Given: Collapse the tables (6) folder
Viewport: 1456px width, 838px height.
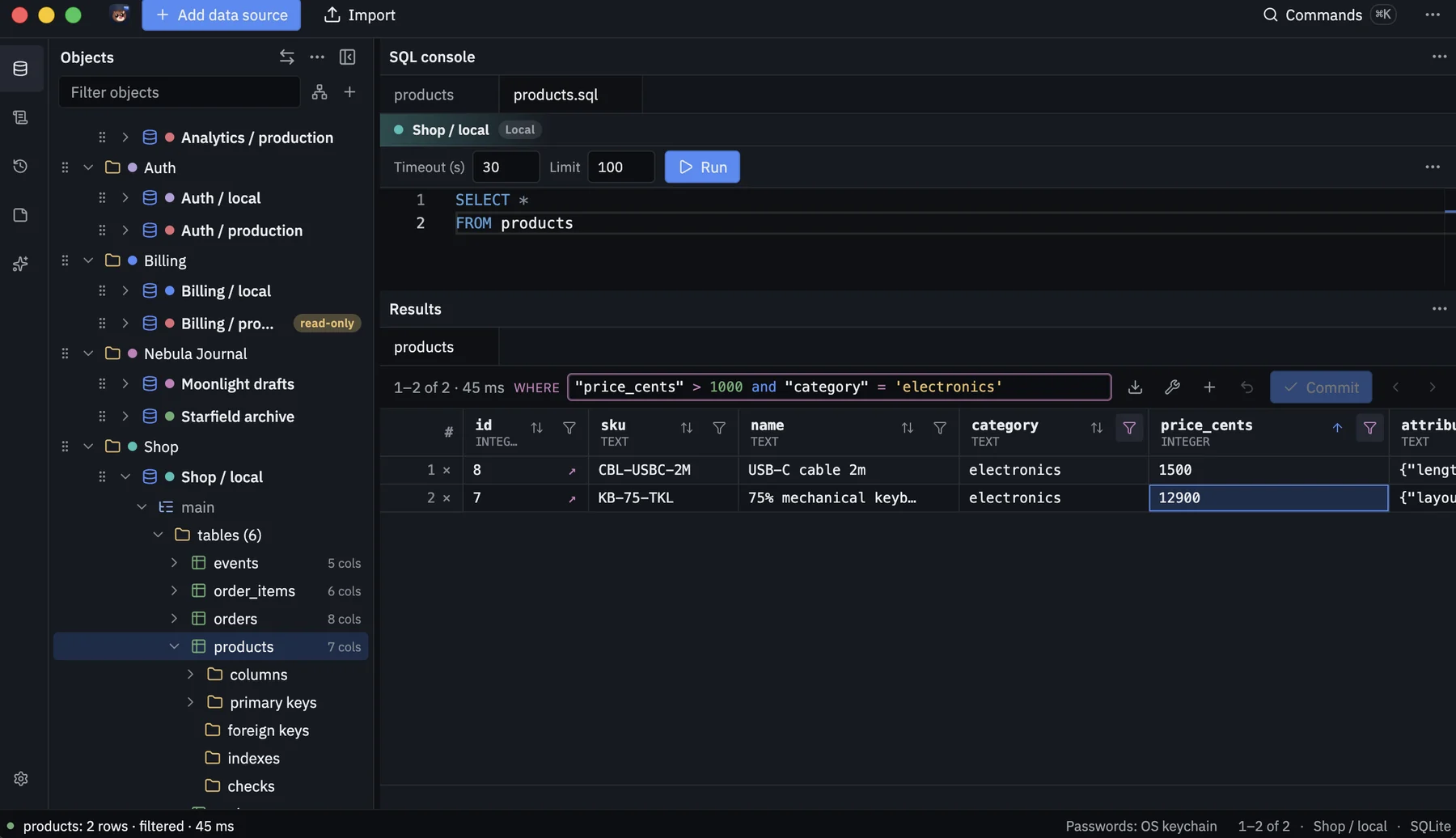Looking at the screenshot, I should pos(158,535).
